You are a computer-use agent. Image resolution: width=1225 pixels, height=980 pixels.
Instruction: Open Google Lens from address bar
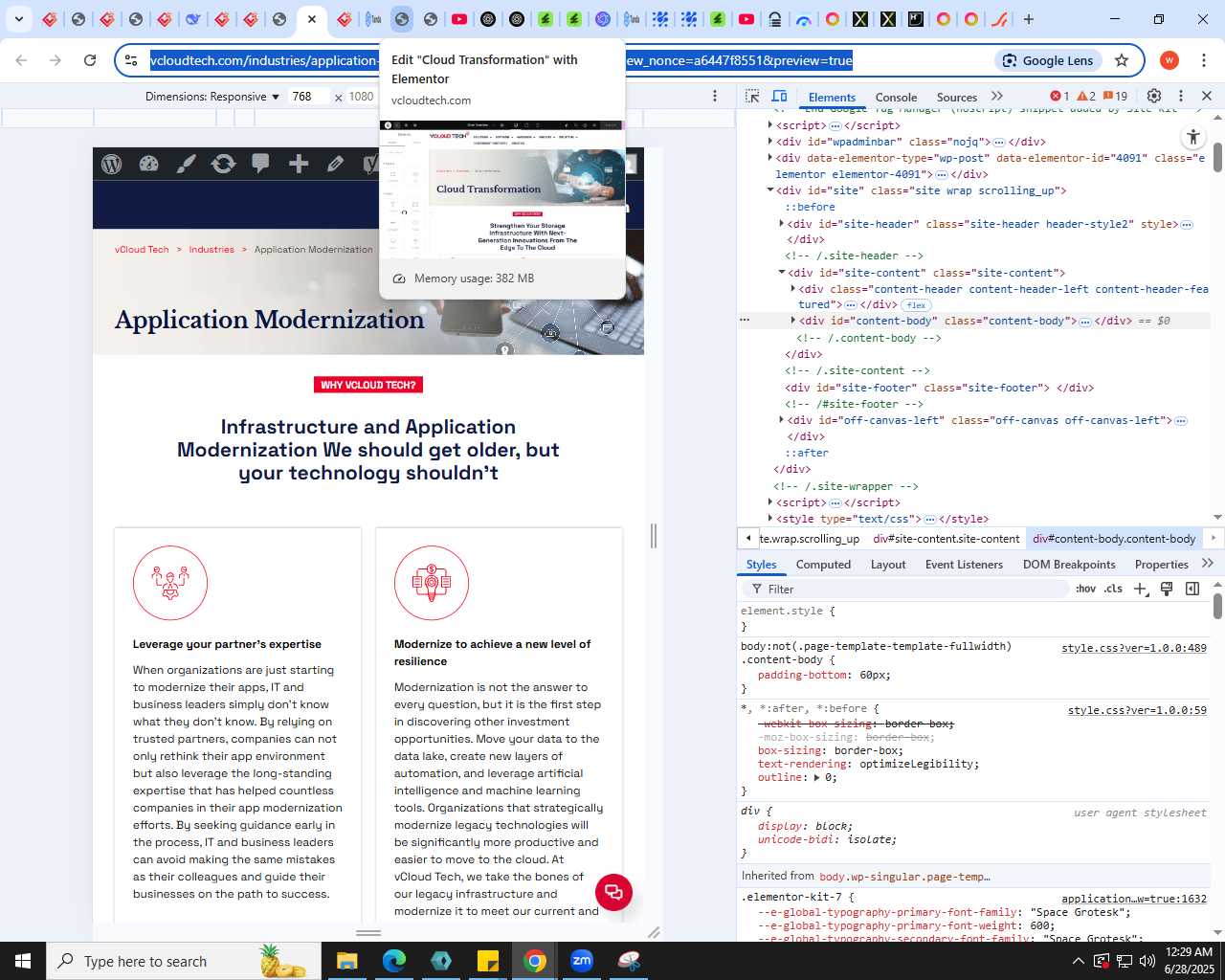(1048, 60)
